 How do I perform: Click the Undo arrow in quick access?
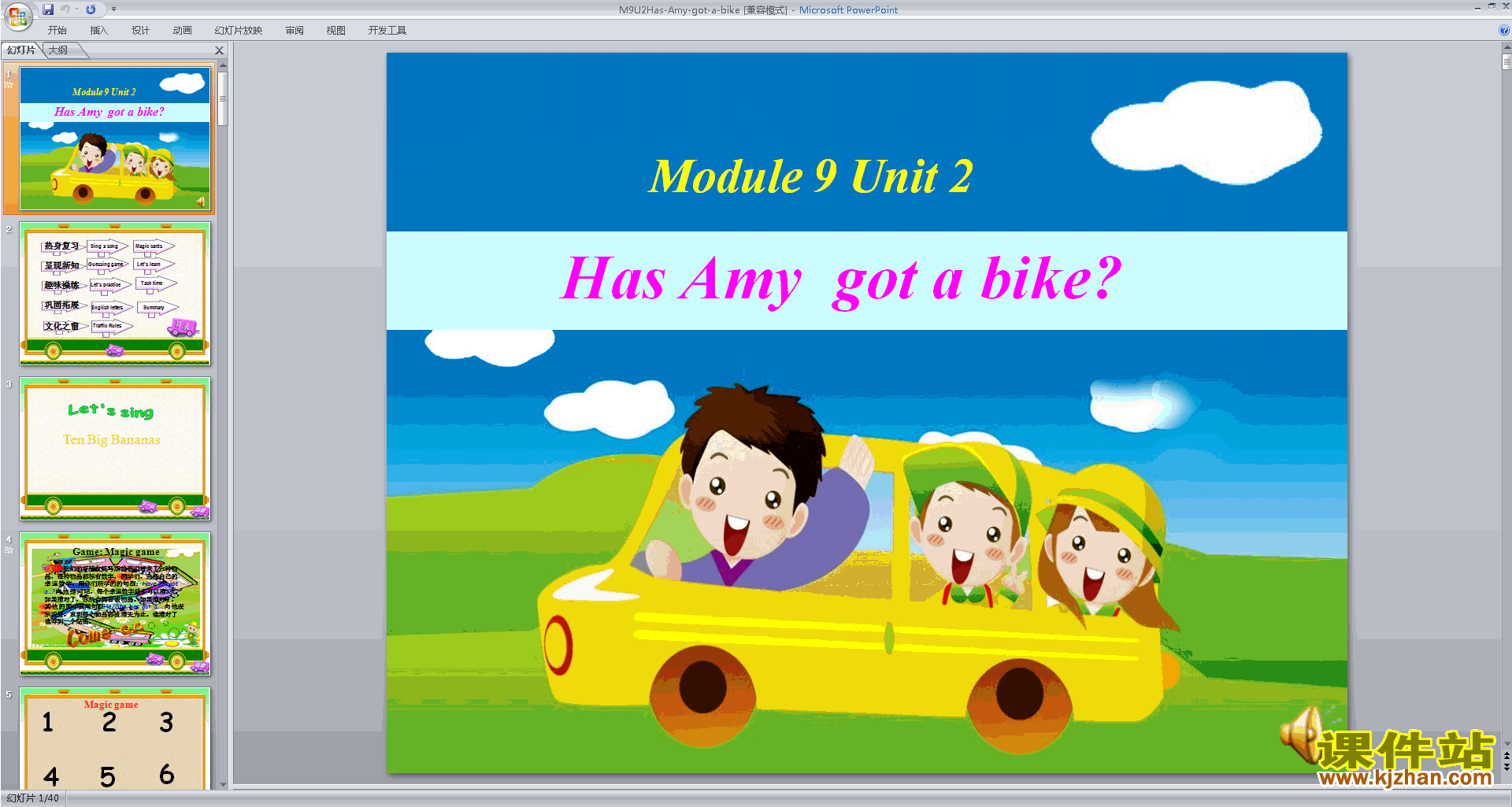point(65,9)
